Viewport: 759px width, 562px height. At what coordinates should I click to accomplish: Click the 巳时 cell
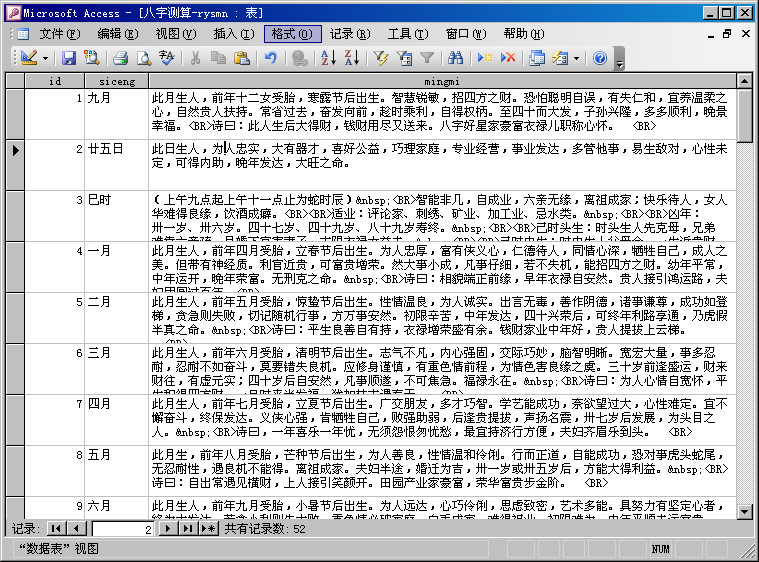pyautogui.click(x=117, y=216)
